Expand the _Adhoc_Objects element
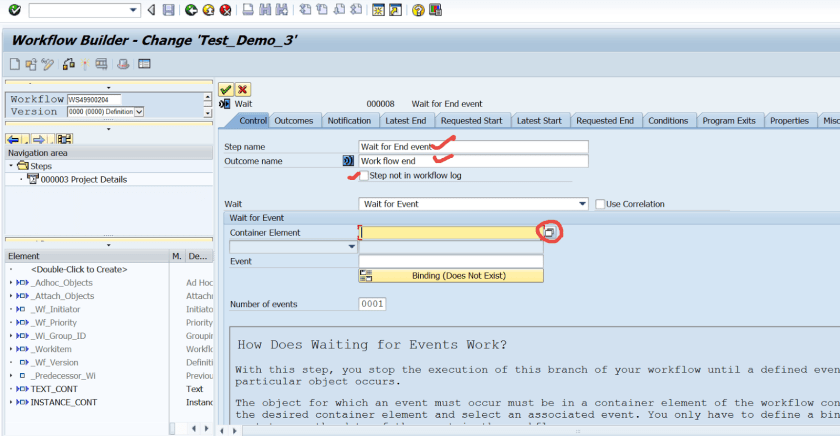Viewport: 840px width, 436px height. click(x=11, y=282)
